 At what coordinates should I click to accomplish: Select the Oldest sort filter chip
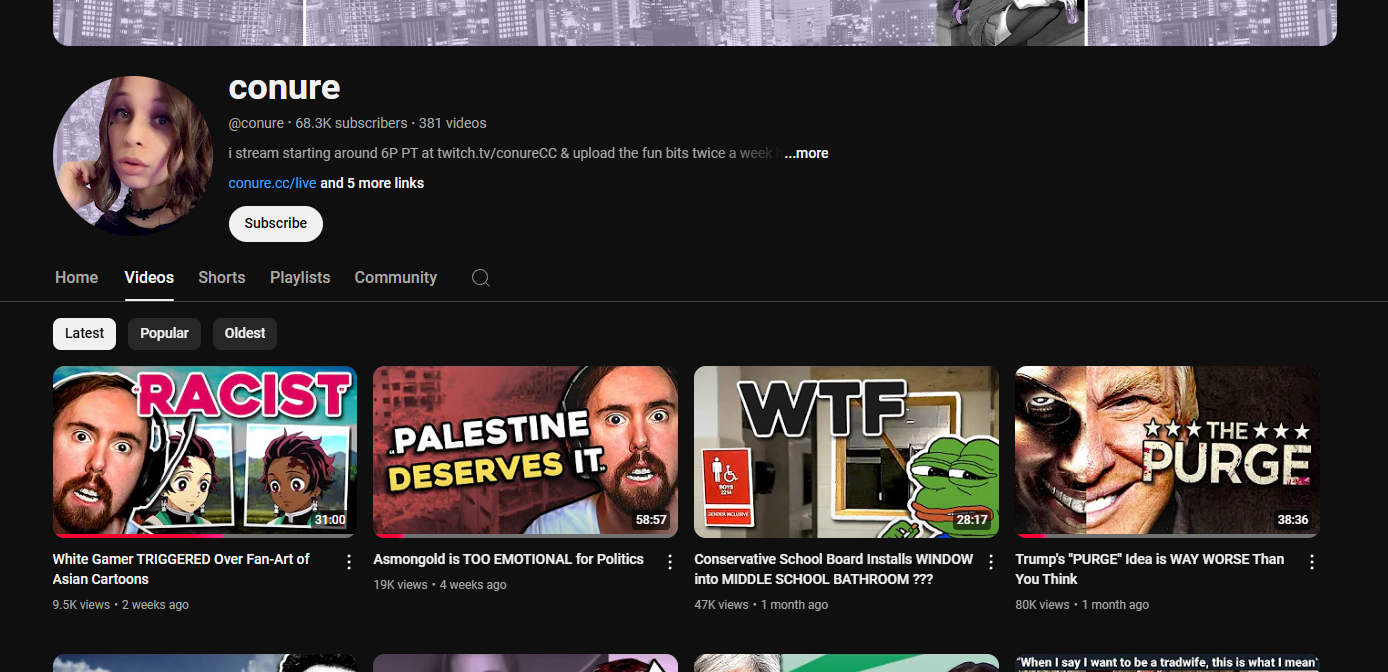coord(245,333)
